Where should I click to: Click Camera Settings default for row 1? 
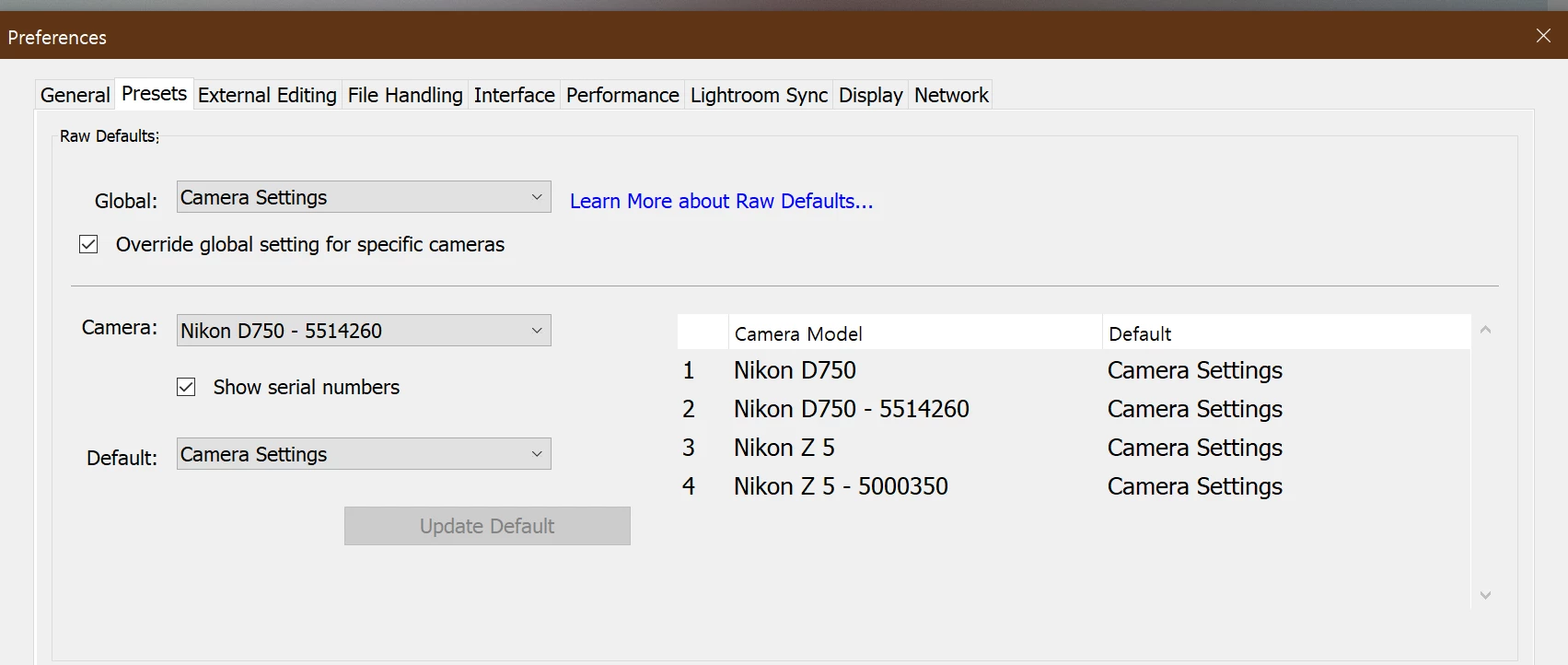tap(1195, 370)
